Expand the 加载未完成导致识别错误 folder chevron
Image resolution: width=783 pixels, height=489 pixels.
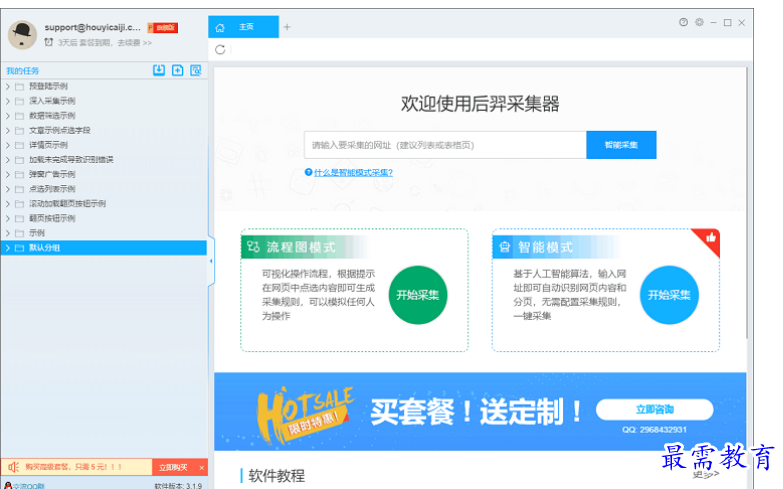(7, 160)
